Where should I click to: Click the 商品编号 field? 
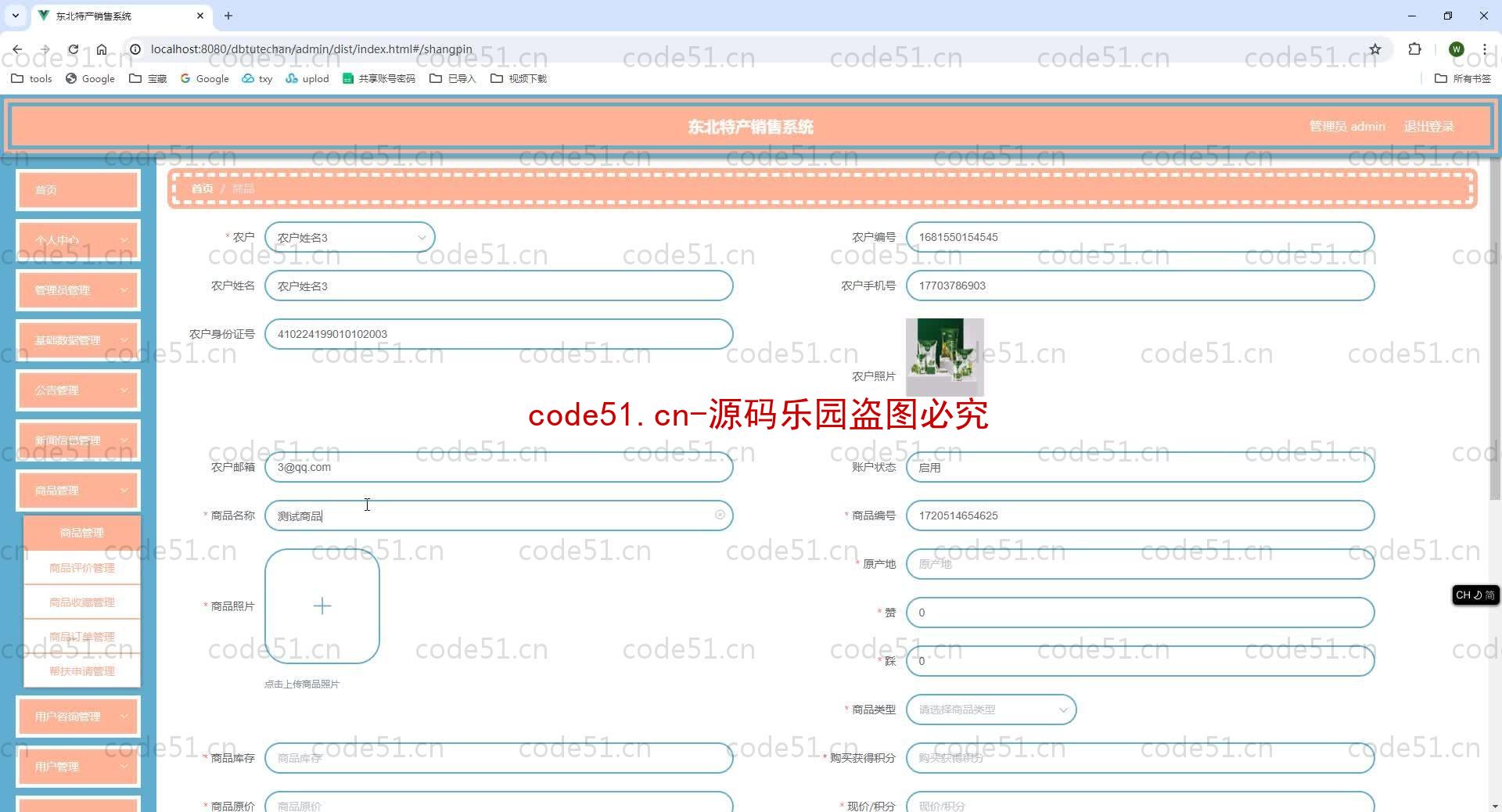pos(1140,516)
